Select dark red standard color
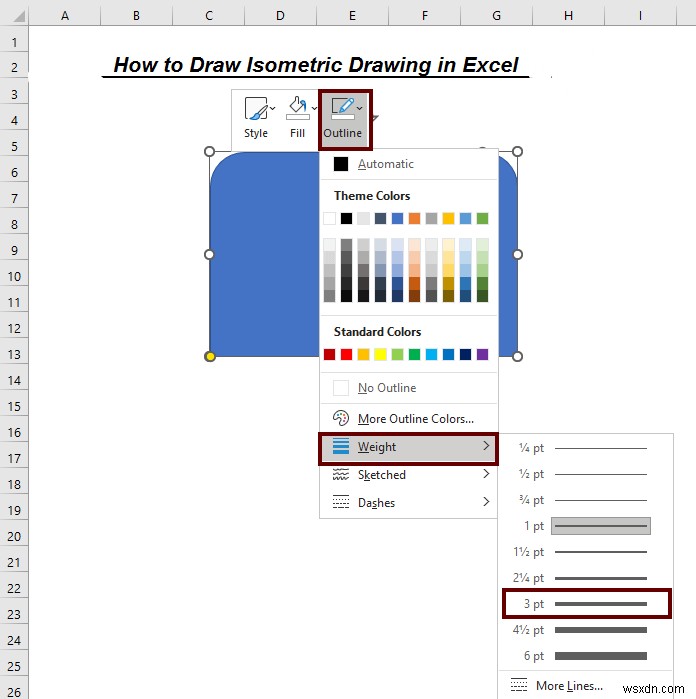The height and width of the screenshot is (699, 696). 329,354
